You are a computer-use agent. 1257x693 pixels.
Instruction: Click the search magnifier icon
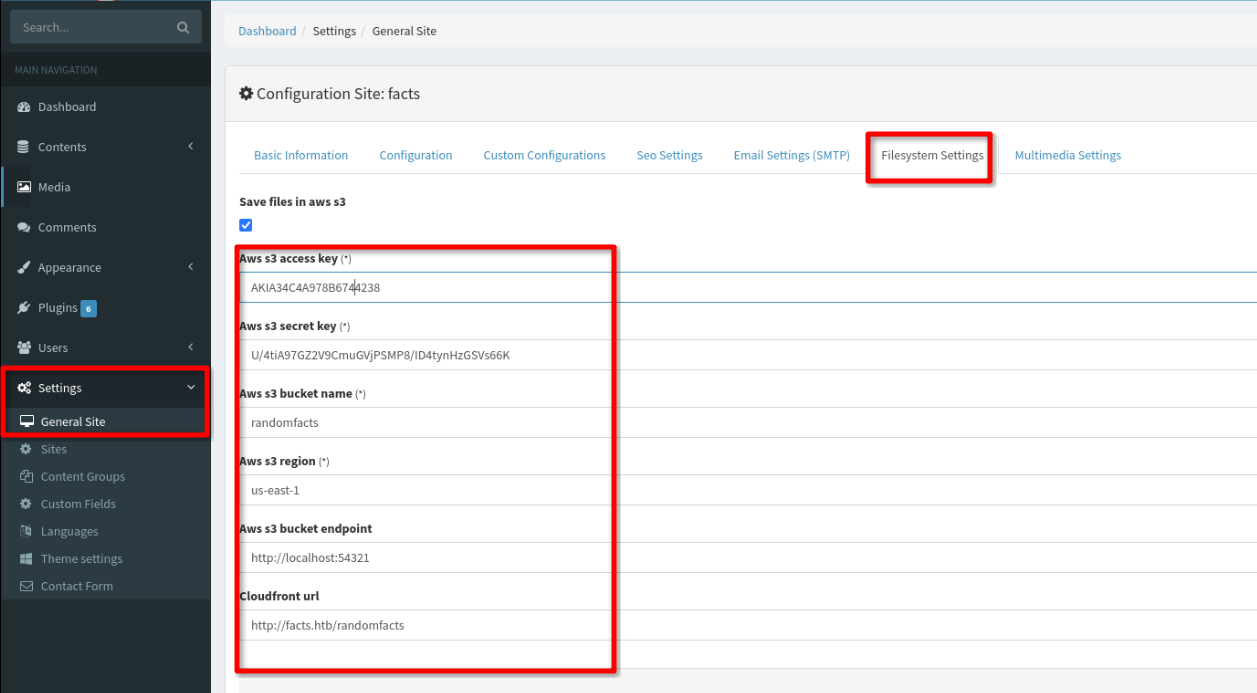click(182, 26)
